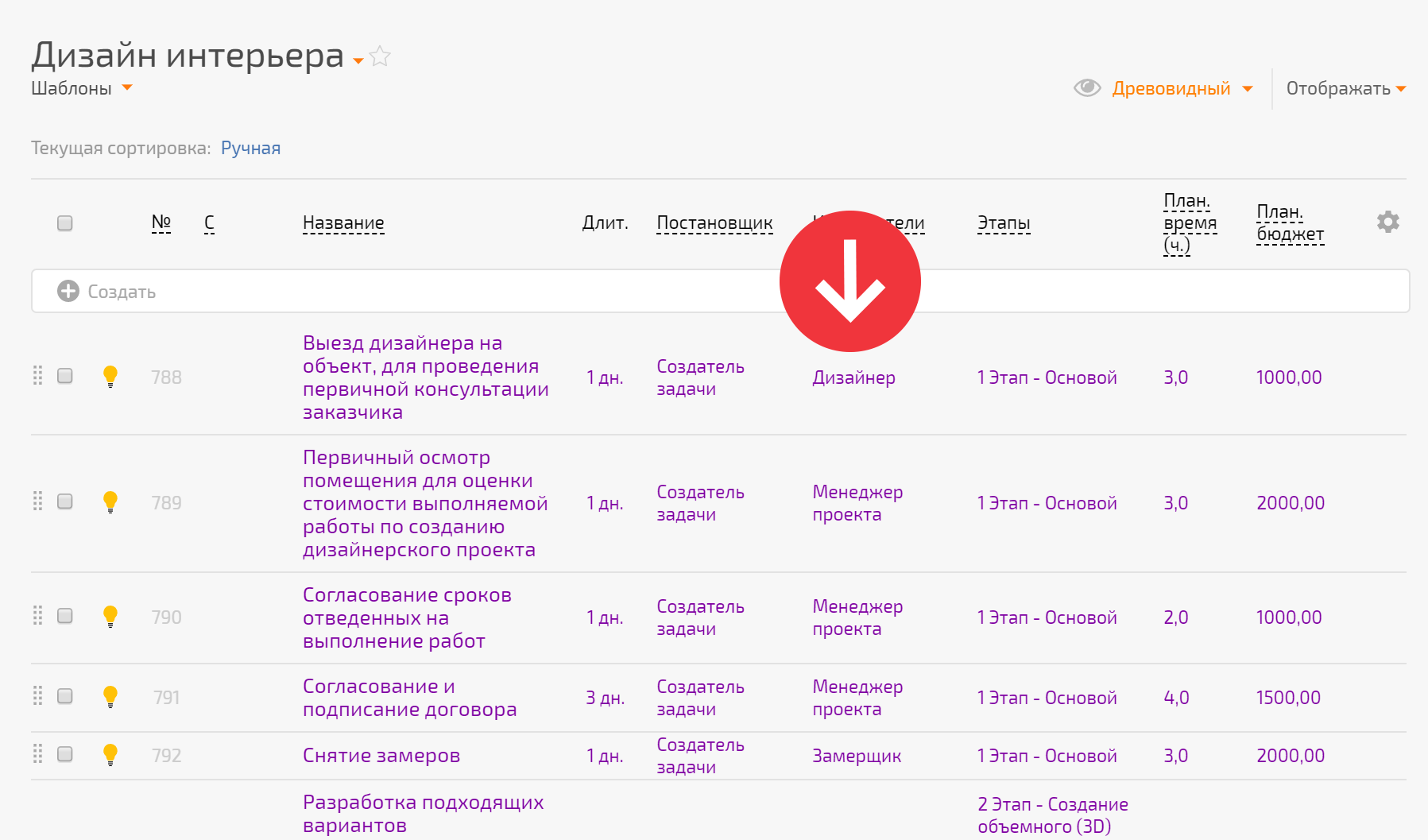Click lightbulb icon of task 789

pyautogui.click(x=110, y=502)
